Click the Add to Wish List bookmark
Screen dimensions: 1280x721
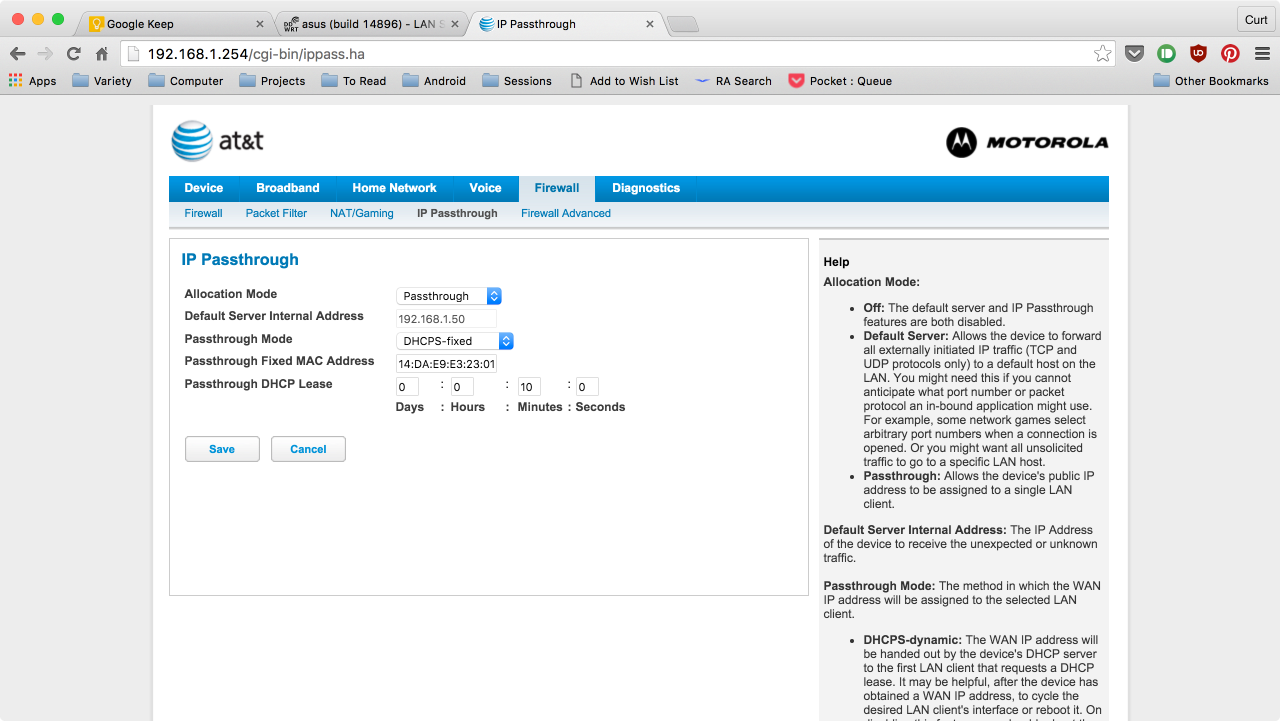point(624,81)
